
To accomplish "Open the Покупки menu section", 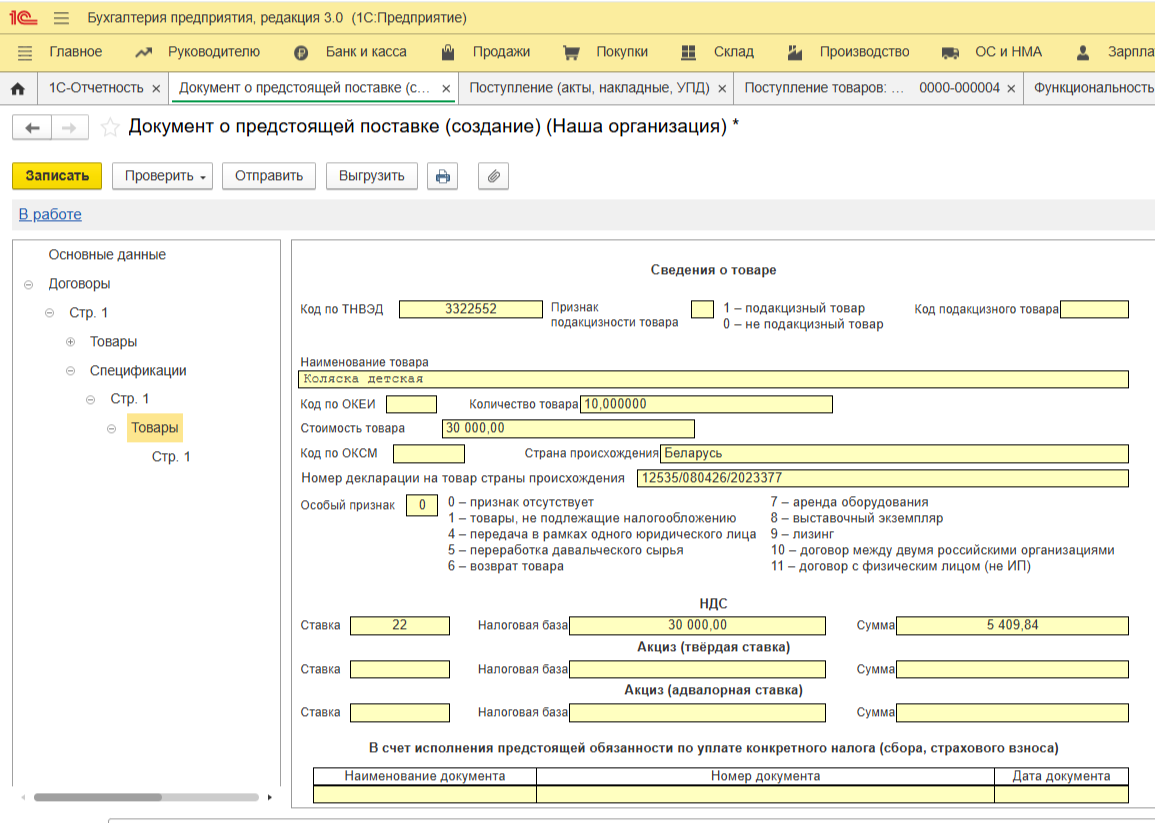I will tap(622, 52).
